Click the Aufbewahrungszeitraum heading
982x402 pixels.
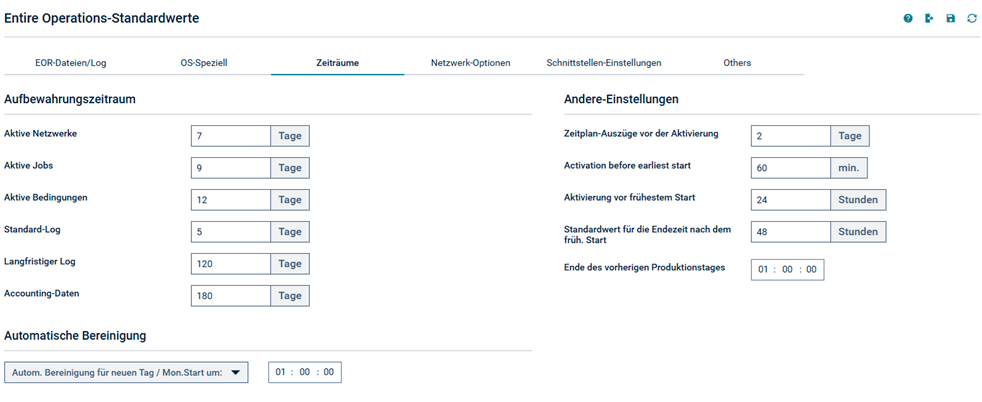70,99
